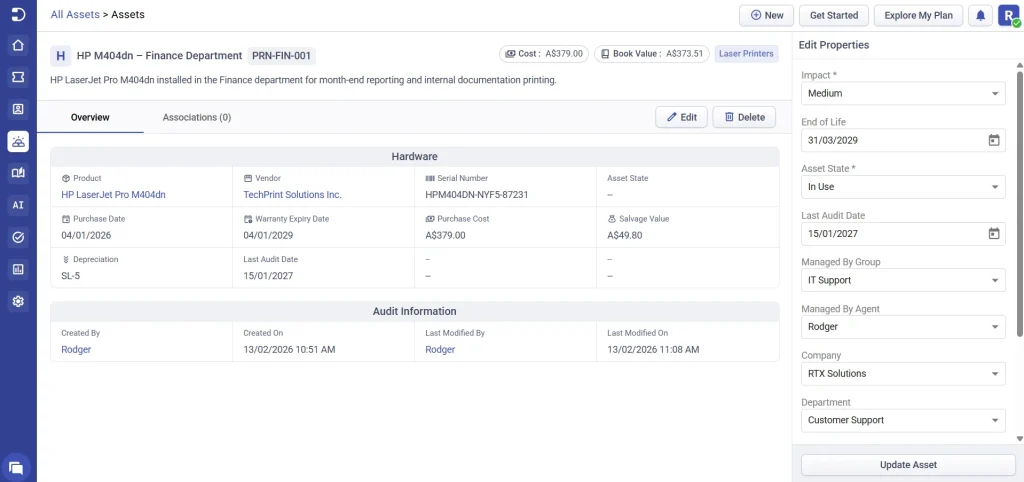The image size is (1024, 482).
Task: Open the Reports chart icon in sidebar
Action: [18, 269]
